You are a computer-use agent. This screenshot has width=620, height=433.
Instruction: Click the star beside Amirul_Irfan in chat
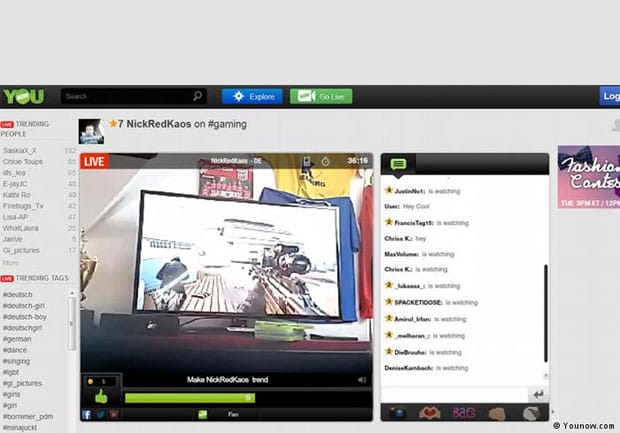(389, 318)
